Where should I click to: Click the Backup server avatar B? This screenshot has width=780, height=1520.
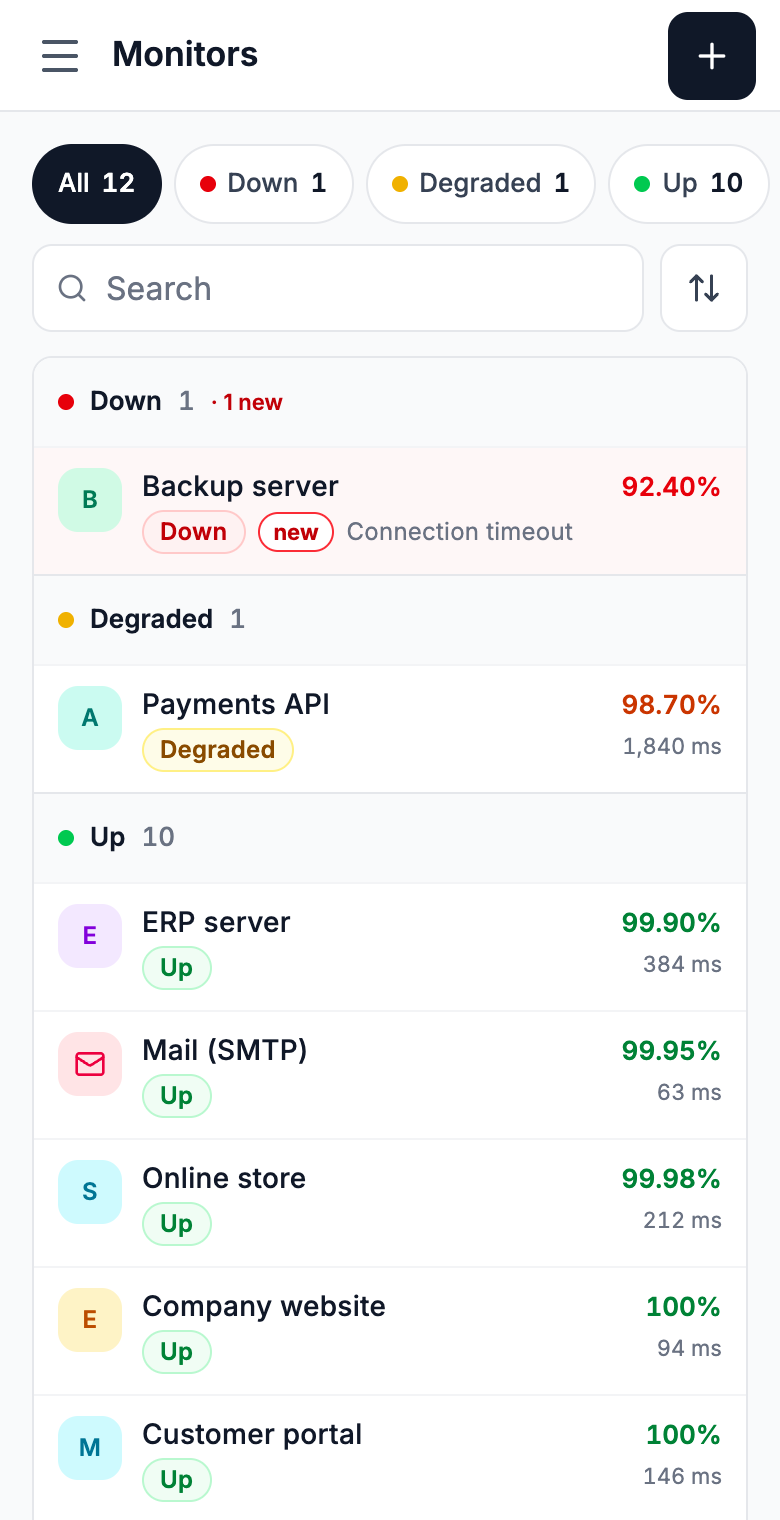(90, 500)
